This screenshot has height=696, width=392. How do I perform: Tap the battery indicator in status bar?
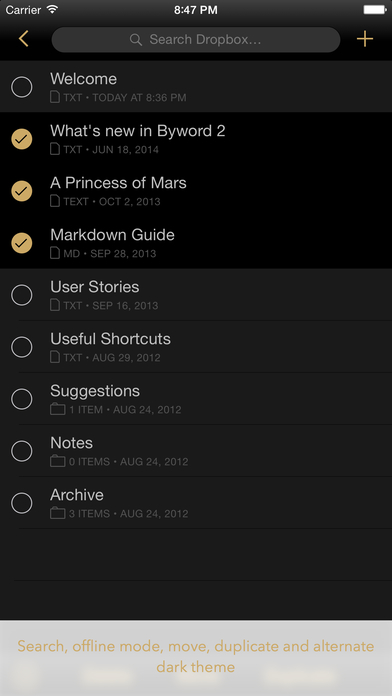coord(374,9)
